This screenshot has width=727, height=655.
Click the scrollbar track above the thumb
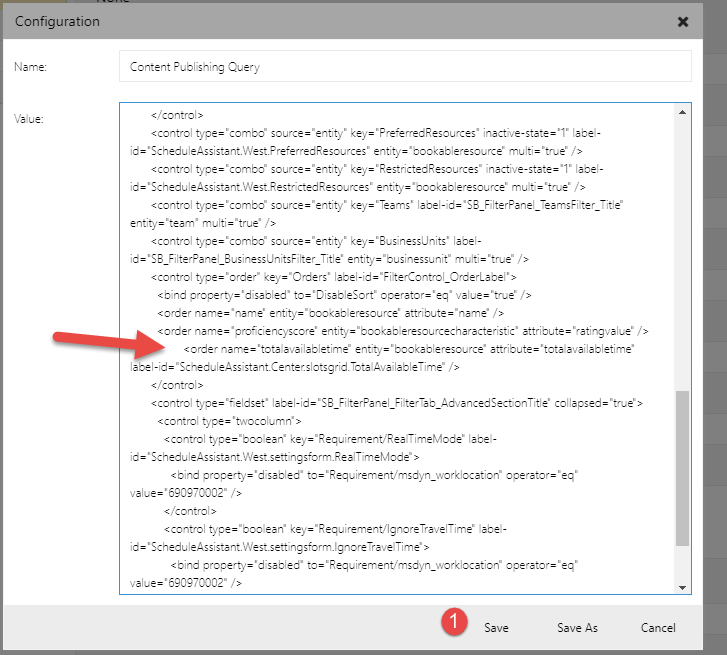pyautogui.click(x=683, y=250)
